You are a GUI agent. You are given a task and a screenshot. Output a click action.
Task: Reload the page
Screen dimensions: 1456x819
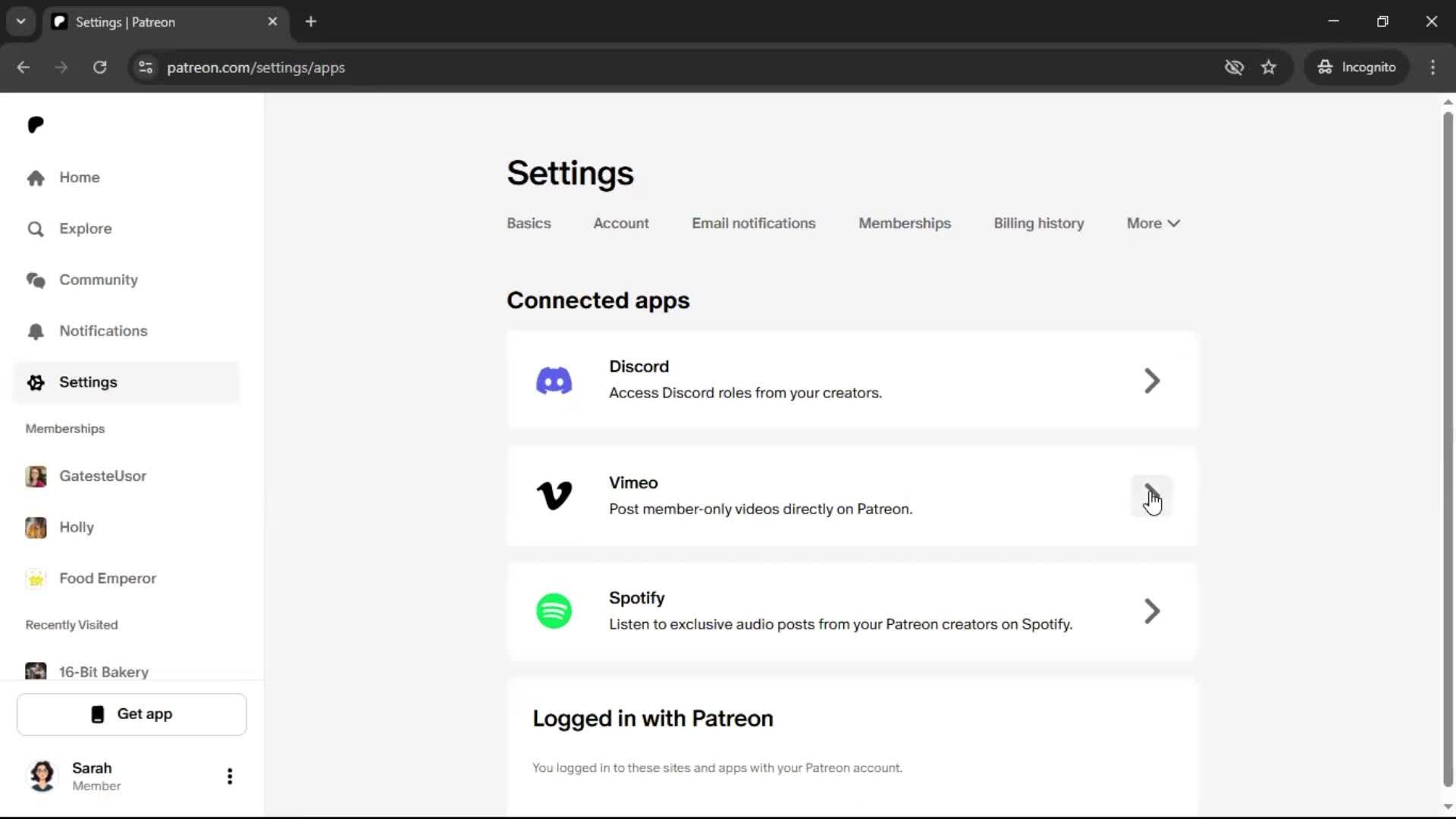click(100, 67)
